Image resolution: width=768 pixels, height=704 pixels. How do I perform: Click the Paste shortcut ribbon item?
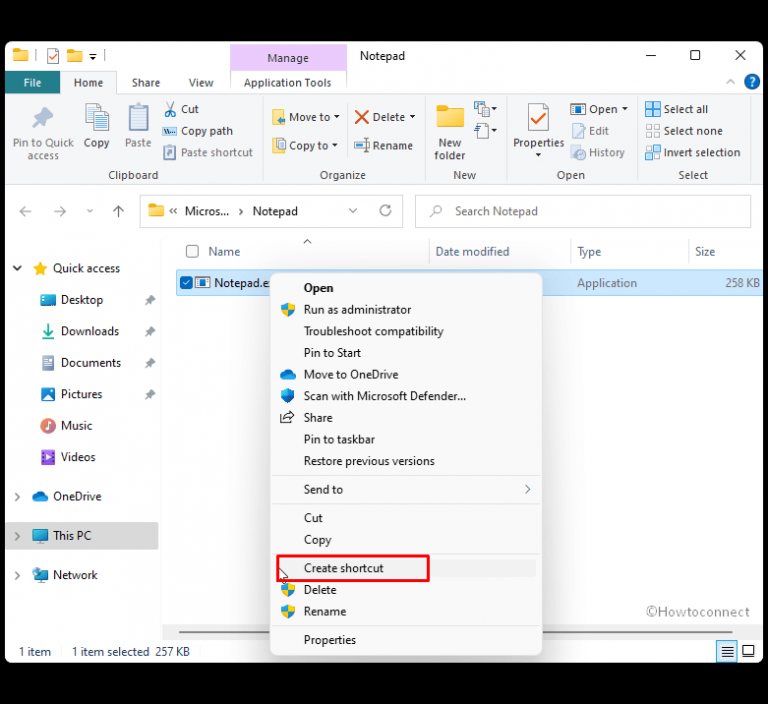pos(208,152)
